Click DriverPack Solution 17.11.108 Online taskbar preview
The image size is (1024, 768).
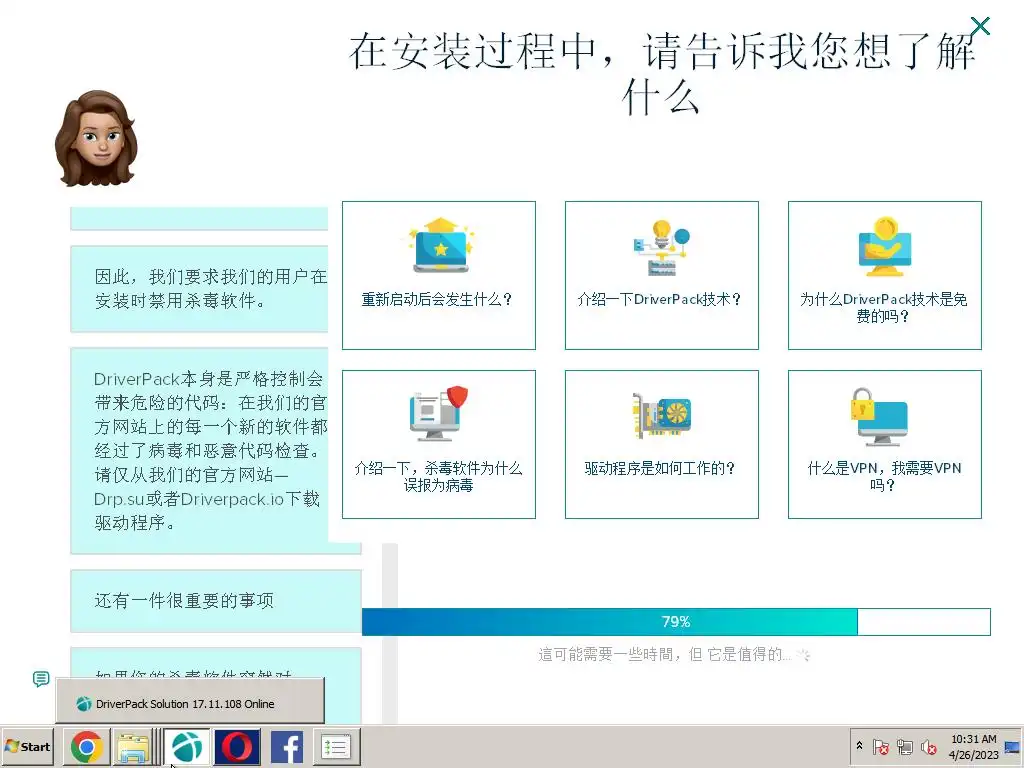click(189, 701)
